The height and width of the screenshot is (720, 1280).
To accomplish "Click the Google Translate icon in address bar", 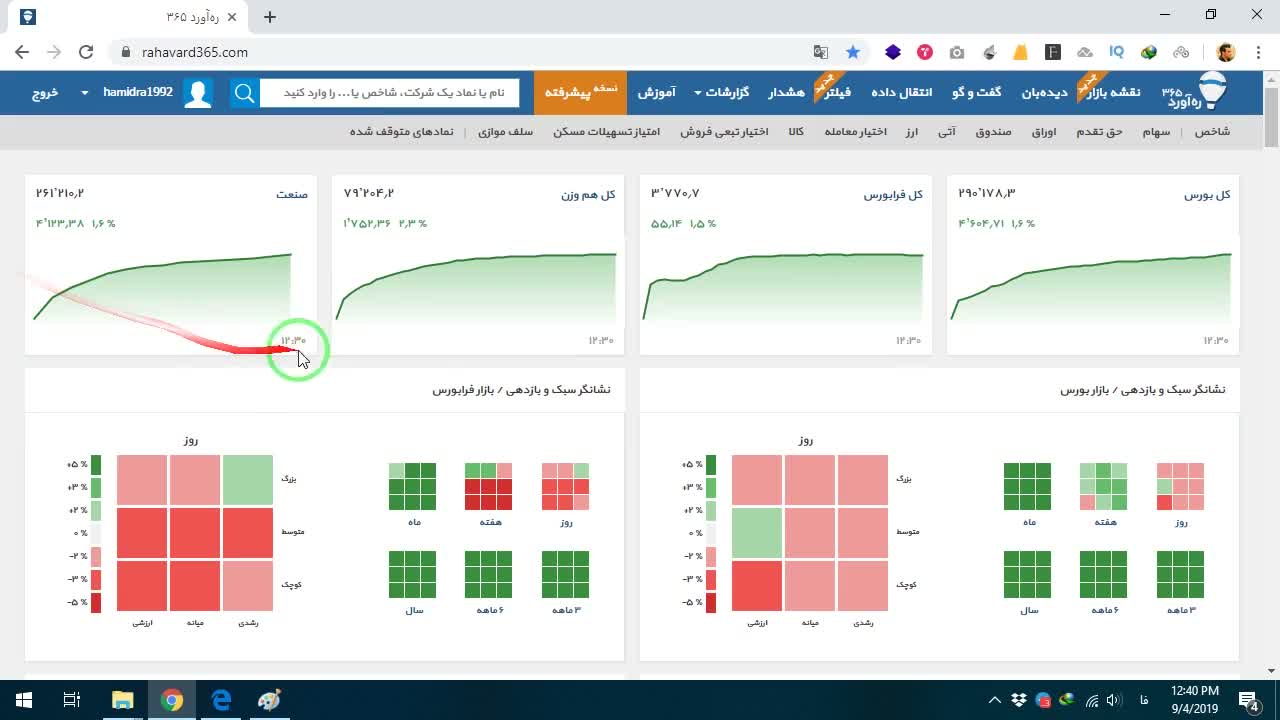I will pyautogui.click(x=821, y=52).
